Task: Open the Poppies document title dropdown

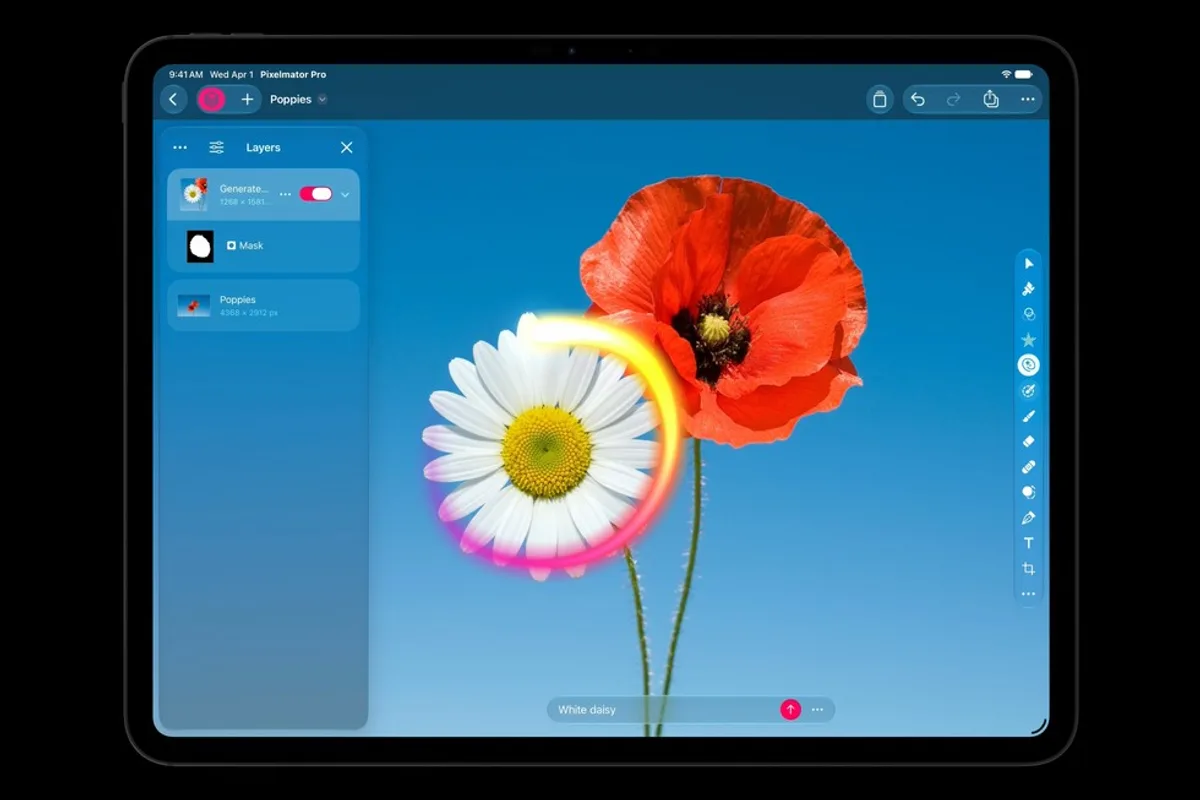Action: click(298, 99)
